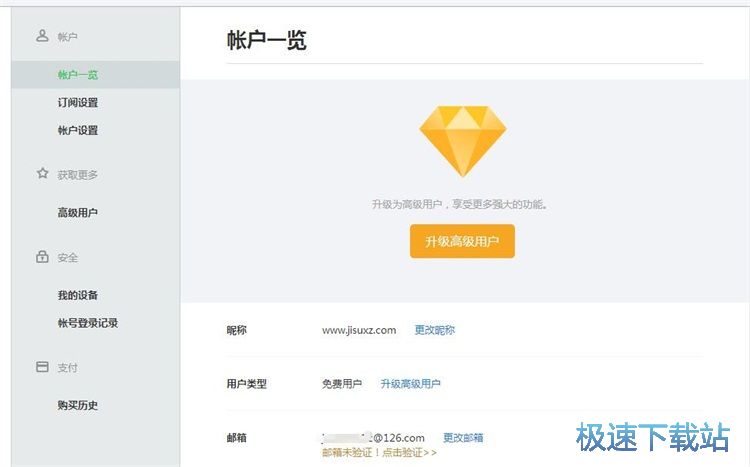Click the 升级为高级用户 promo description text
The height and width of the screenshot is (467, 750).
[460, 204]
